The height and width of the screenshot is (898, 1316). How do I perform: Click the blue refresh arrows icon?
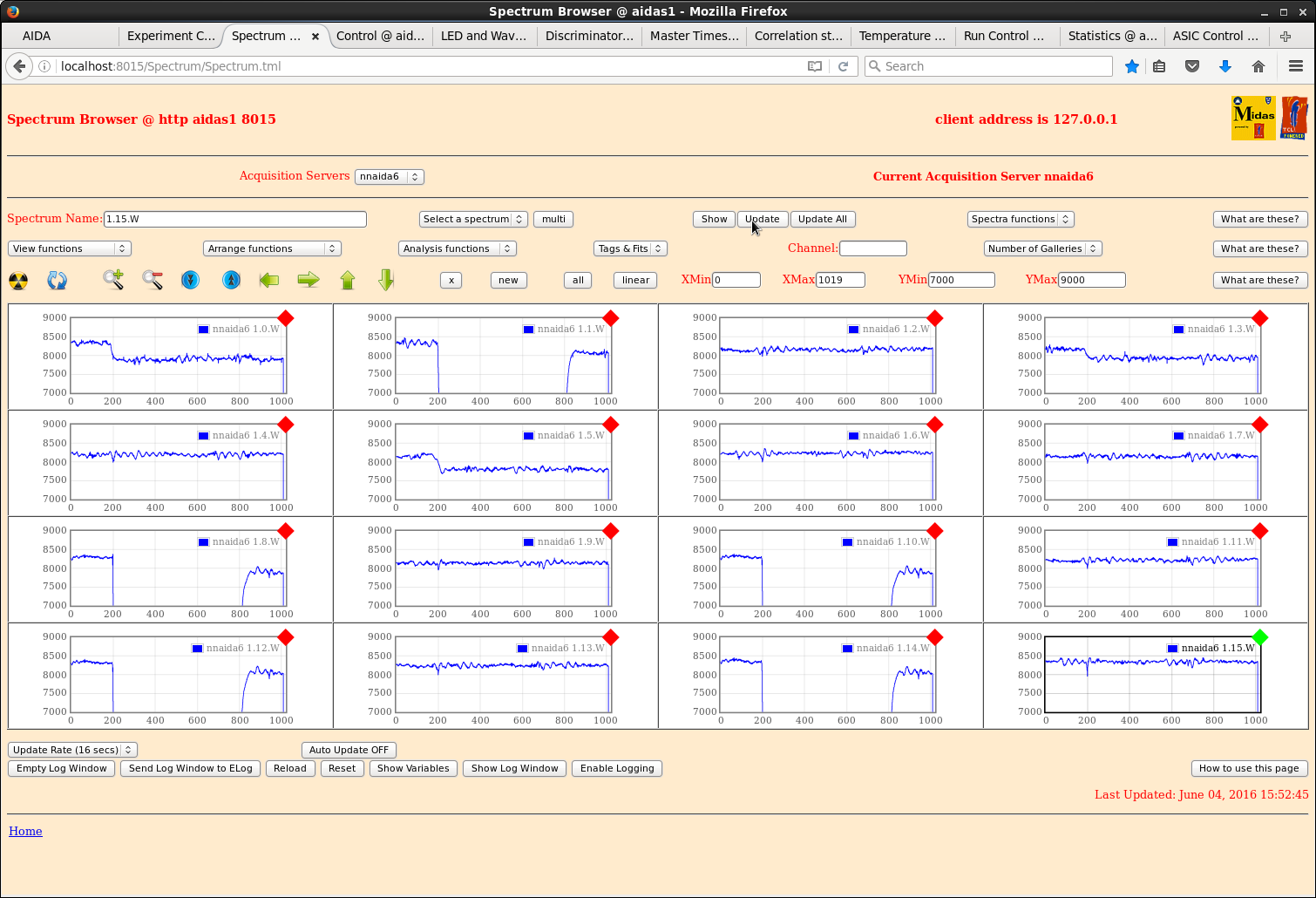(x=58, y=281)
